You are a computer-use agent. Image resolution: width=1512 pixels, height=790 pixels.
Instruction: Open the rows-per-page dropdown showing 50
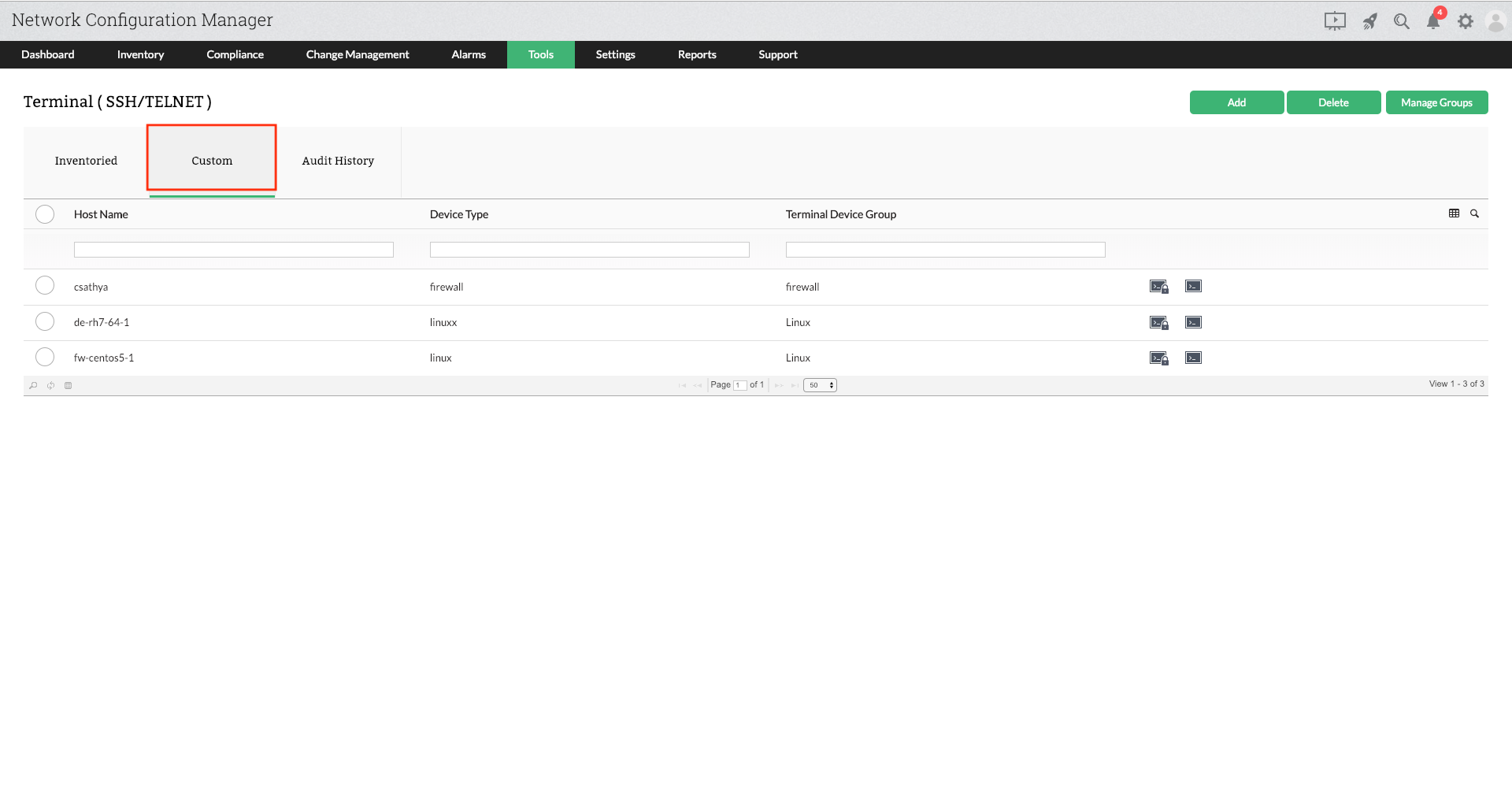(820, 385)
